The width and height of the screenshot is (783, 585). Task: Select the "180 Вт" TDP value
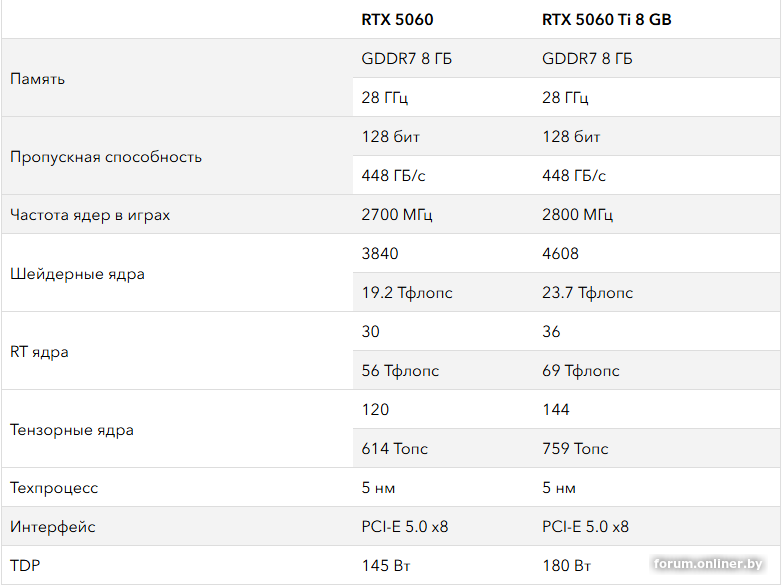pos(566,566)
